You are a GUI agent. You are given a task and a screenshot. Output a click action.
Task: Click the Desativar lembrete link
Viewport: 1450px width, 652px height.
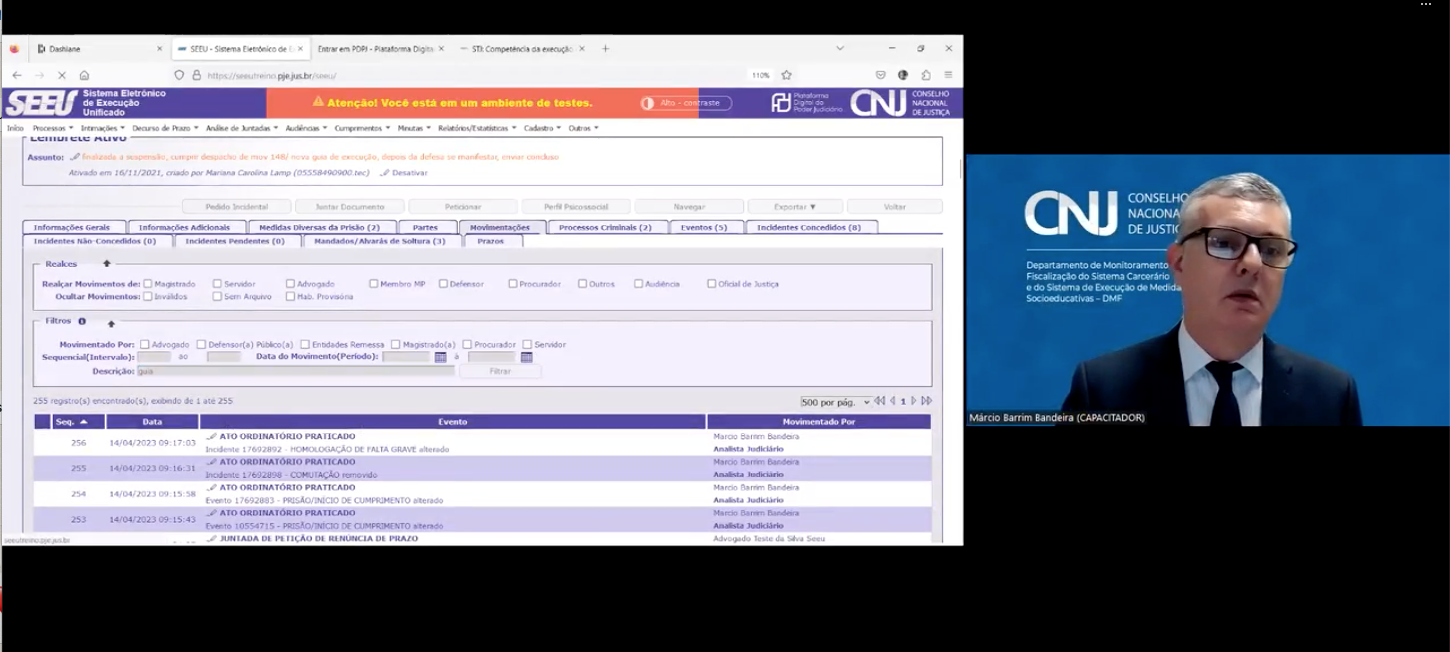409,173
